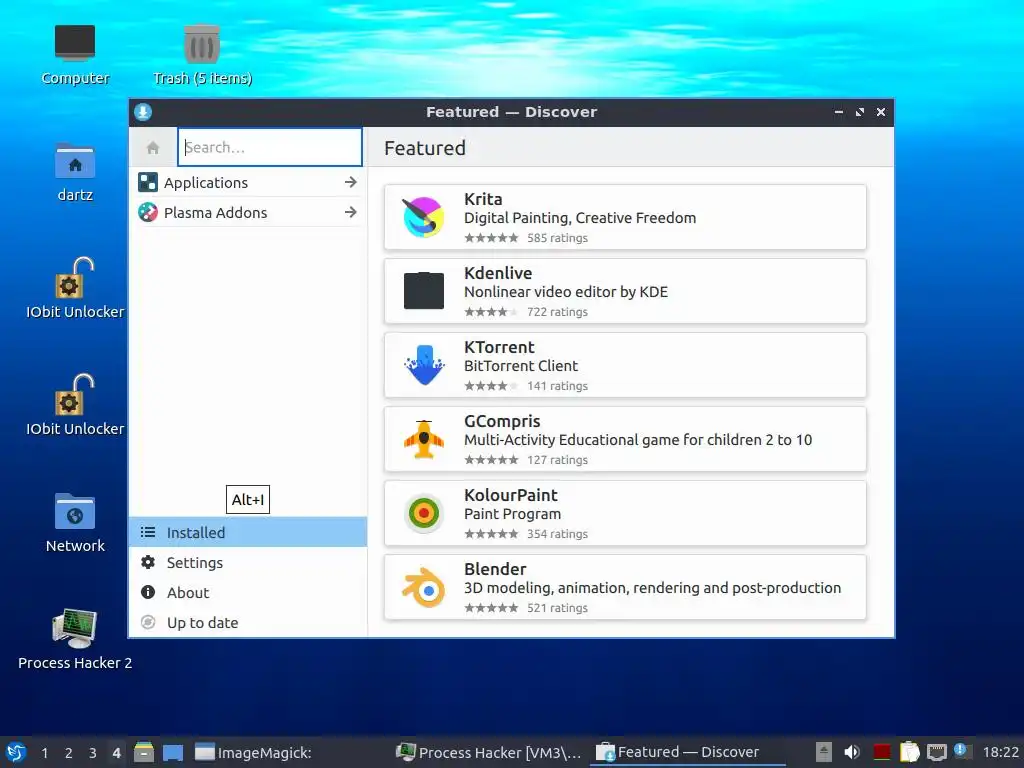Click the Up to date status
This screenshot has width=1024, height=768.
coord(248,623)
